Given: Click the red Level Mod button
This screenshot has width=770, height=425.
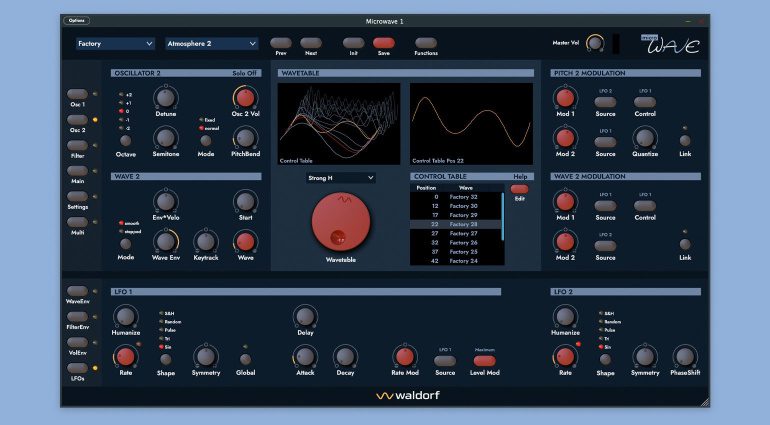Looking at the screenshot, I should [x=485, y=361].
